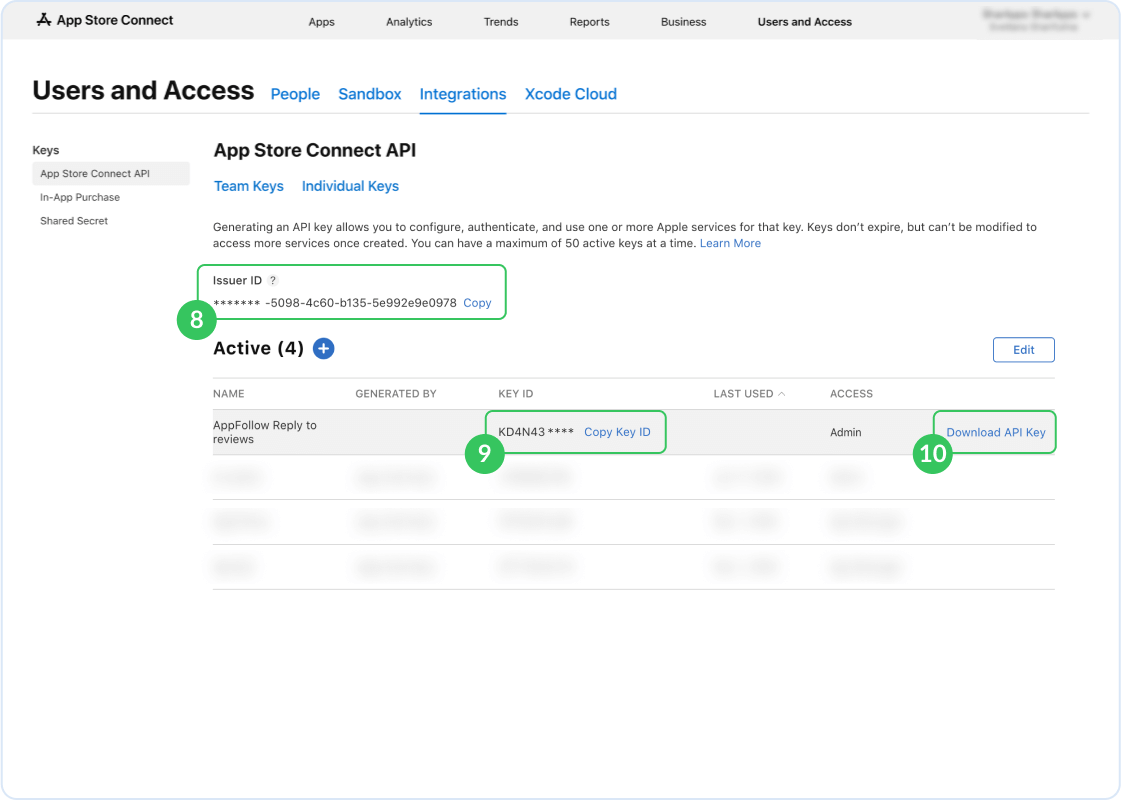Select Shared Secret in the Keys sidebar
Viewport: 1121px width, 800px height.
click(x=74, y=220)
